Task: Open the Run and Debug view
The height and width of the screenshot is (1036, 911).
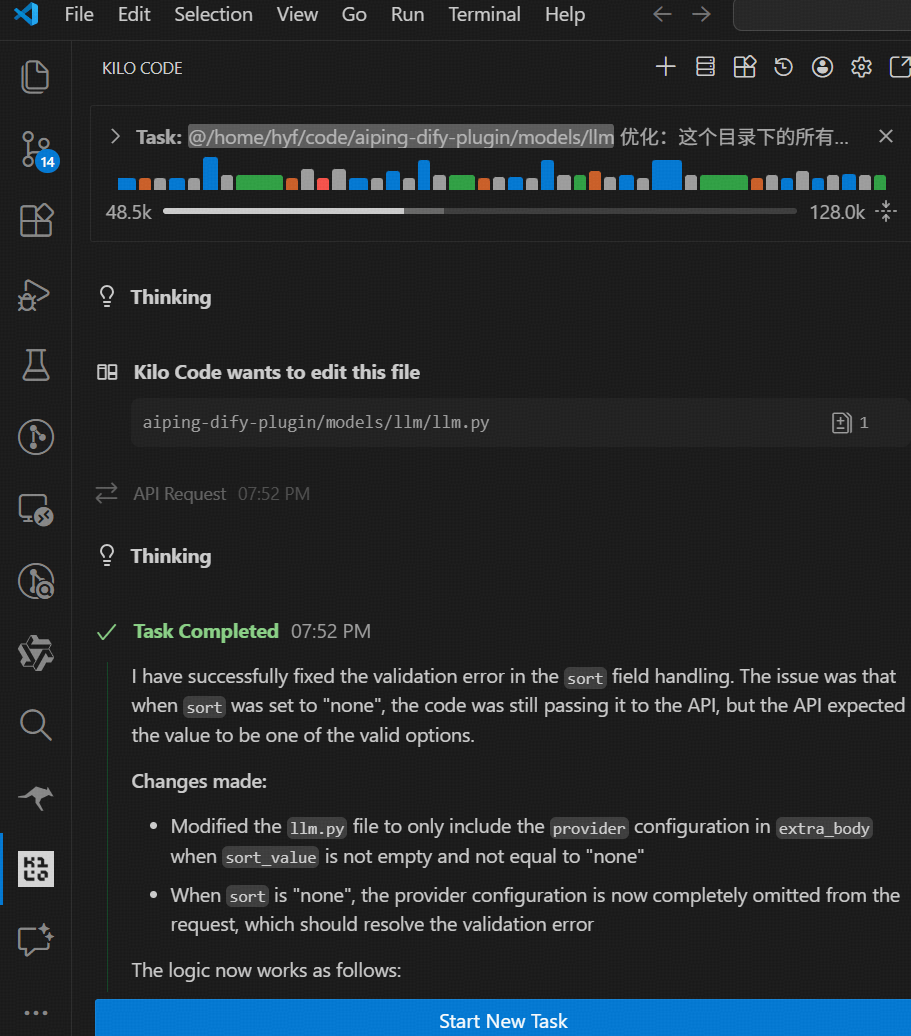Action: pyautogui.click(x=36, y=294)
